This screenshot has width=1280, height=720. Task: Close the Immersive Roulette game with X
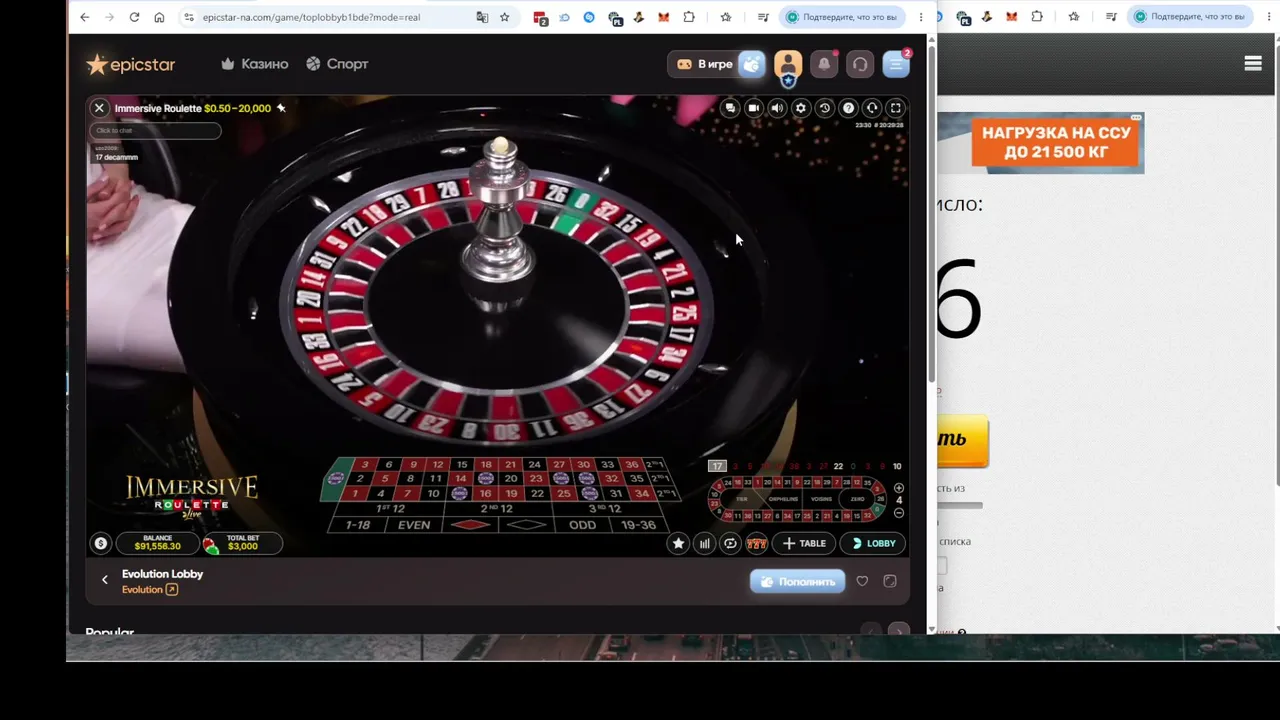[x=99, y=108]
